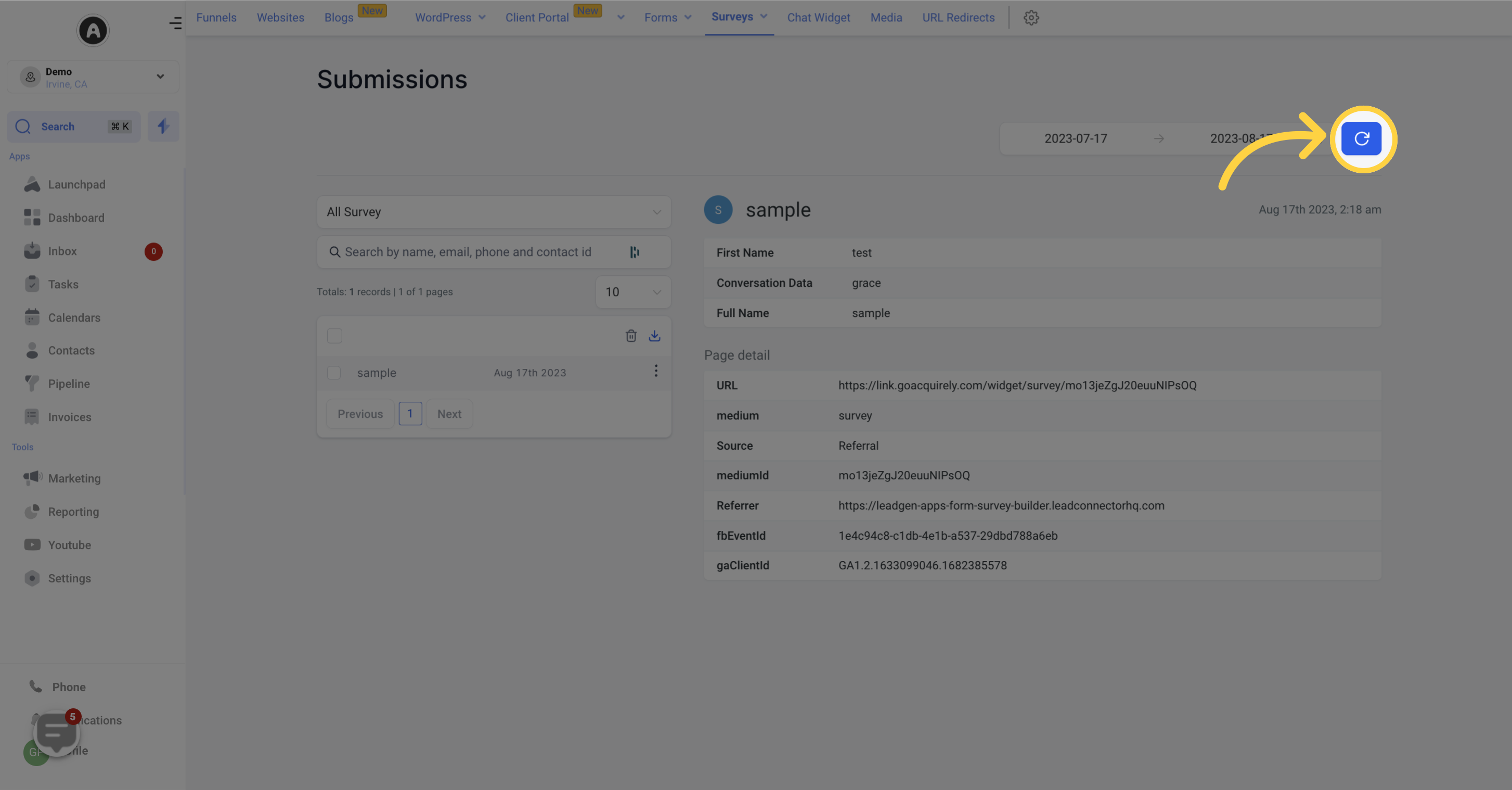
Task: Select page 1 in pagination
Action: (x=410, y=414)
